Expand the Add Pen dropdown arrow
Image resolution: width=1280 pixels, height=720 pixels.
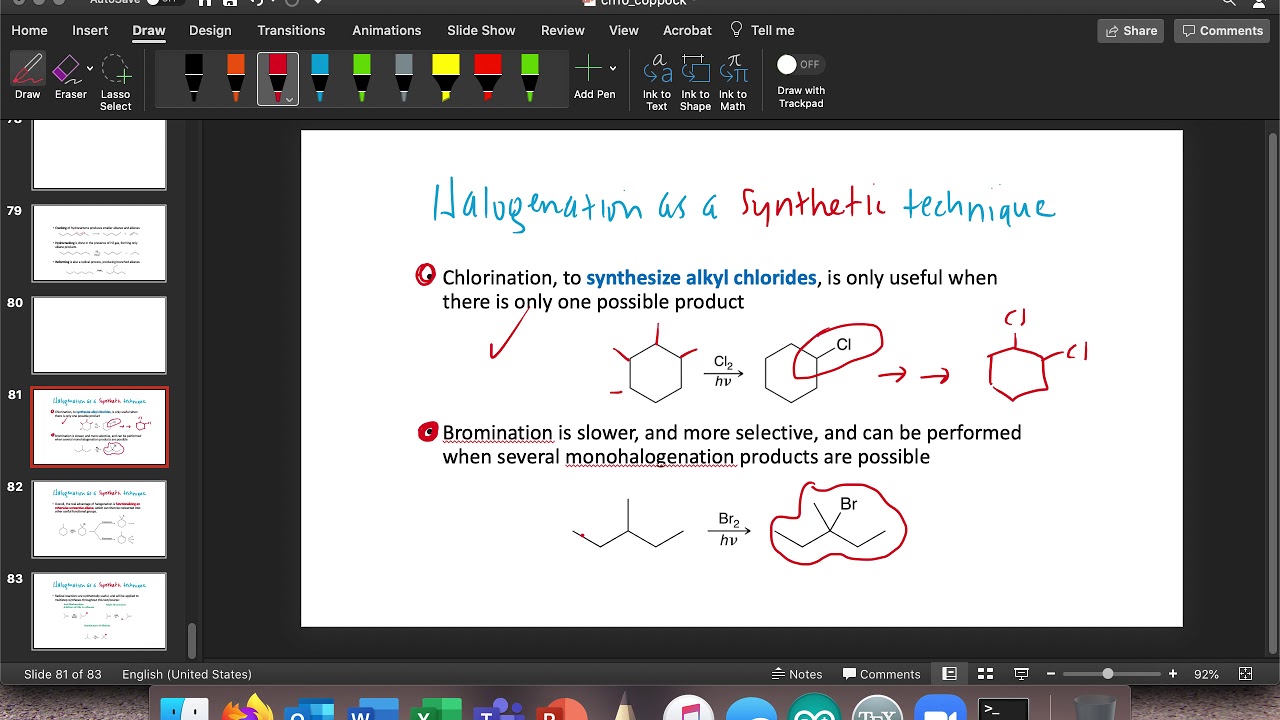[x=613, y=69]
